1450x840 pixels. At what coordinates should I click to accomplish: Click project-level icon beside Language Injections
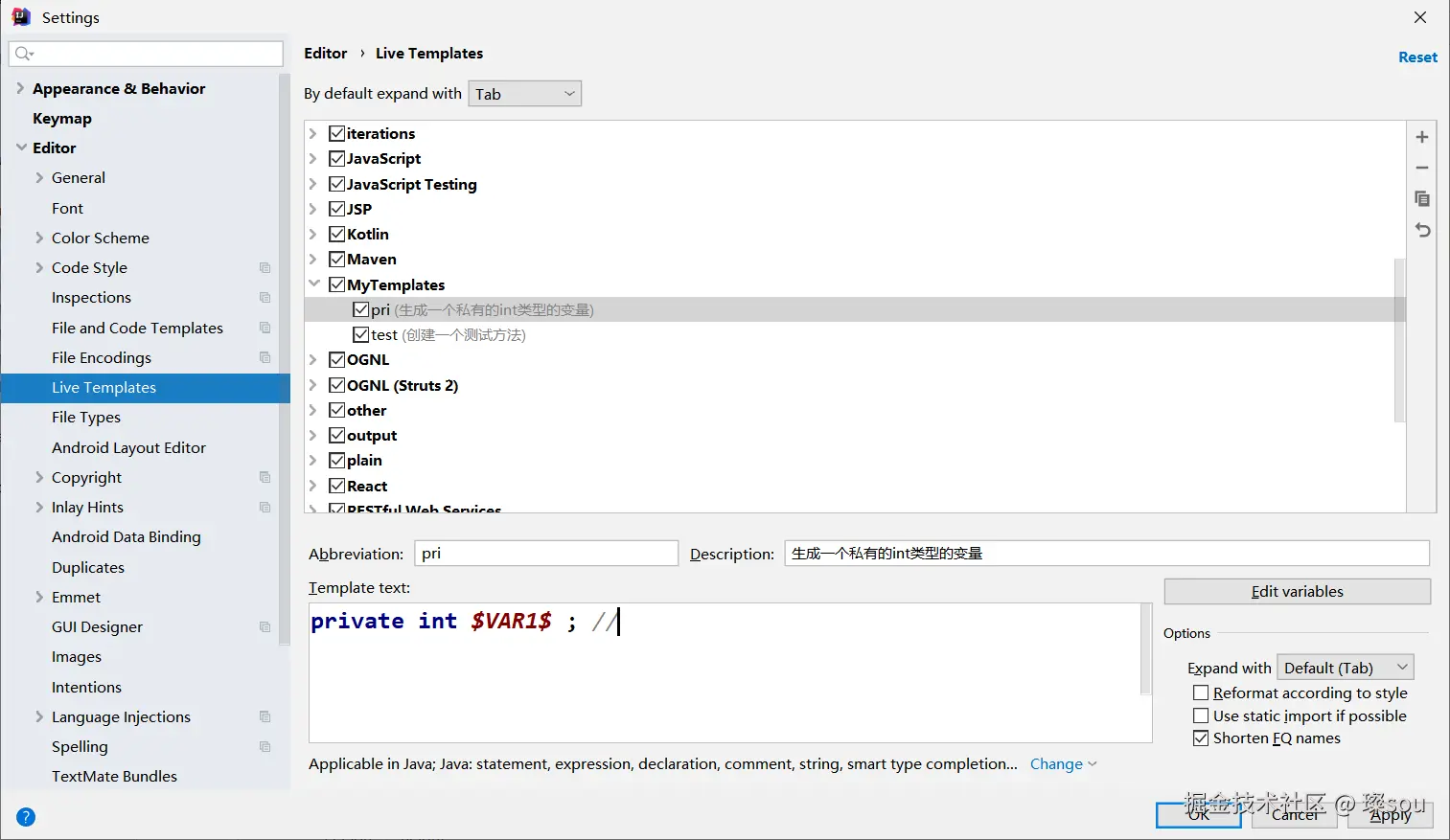[x=265, y=716]
